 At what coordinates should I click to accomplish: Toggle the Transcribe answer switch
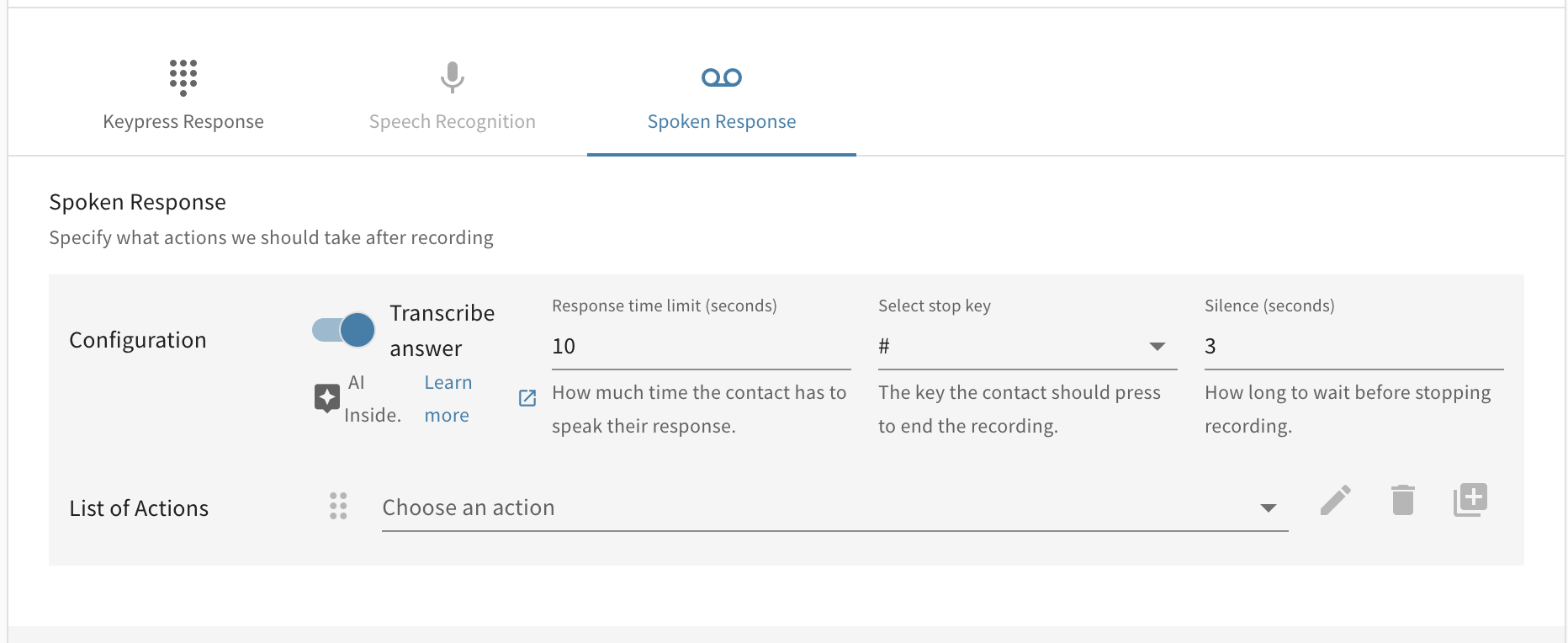click(x=343, y=330)
